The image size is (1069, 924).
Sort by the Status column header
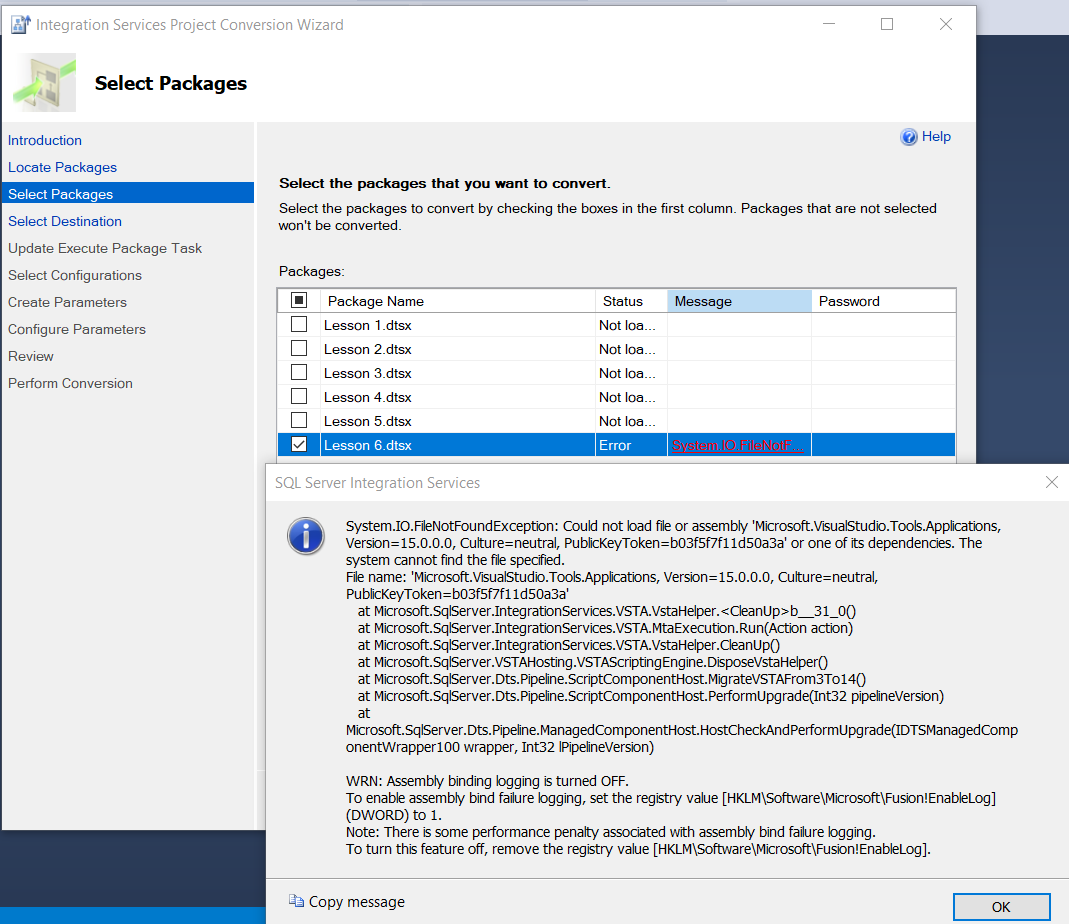click(631, 301)
